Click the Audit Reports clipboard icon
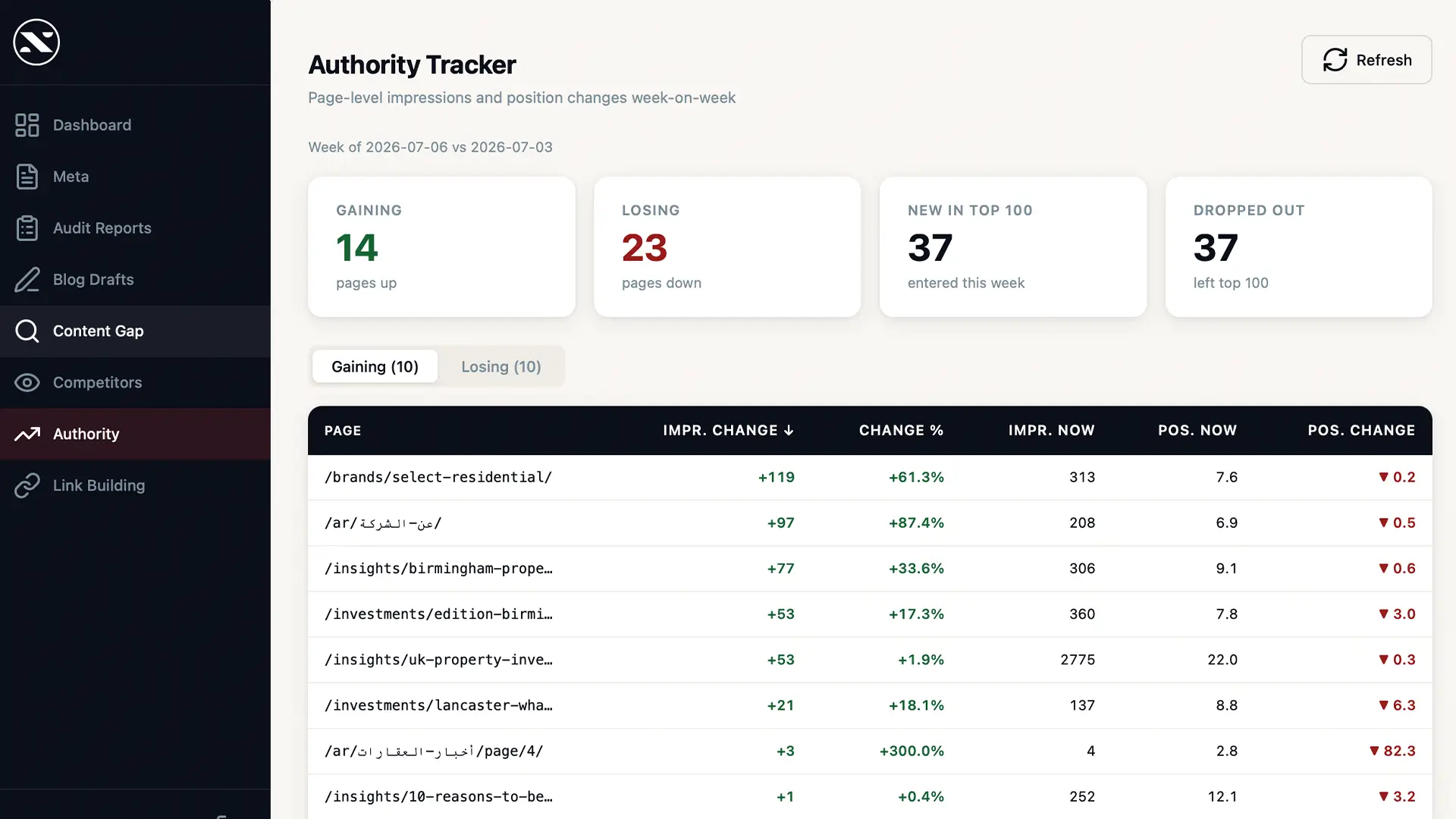The height and width of the screenshot is (819, 1456). (27, 228)
